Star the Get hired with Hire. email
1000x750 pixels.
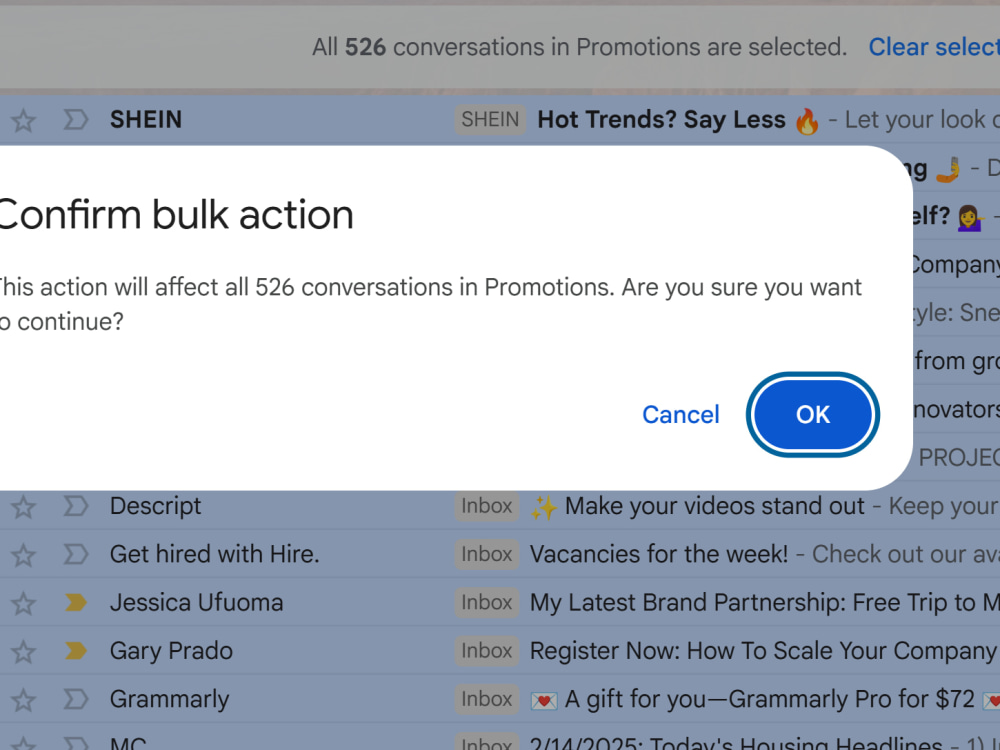pyautogui.click(x=24, y=555)
